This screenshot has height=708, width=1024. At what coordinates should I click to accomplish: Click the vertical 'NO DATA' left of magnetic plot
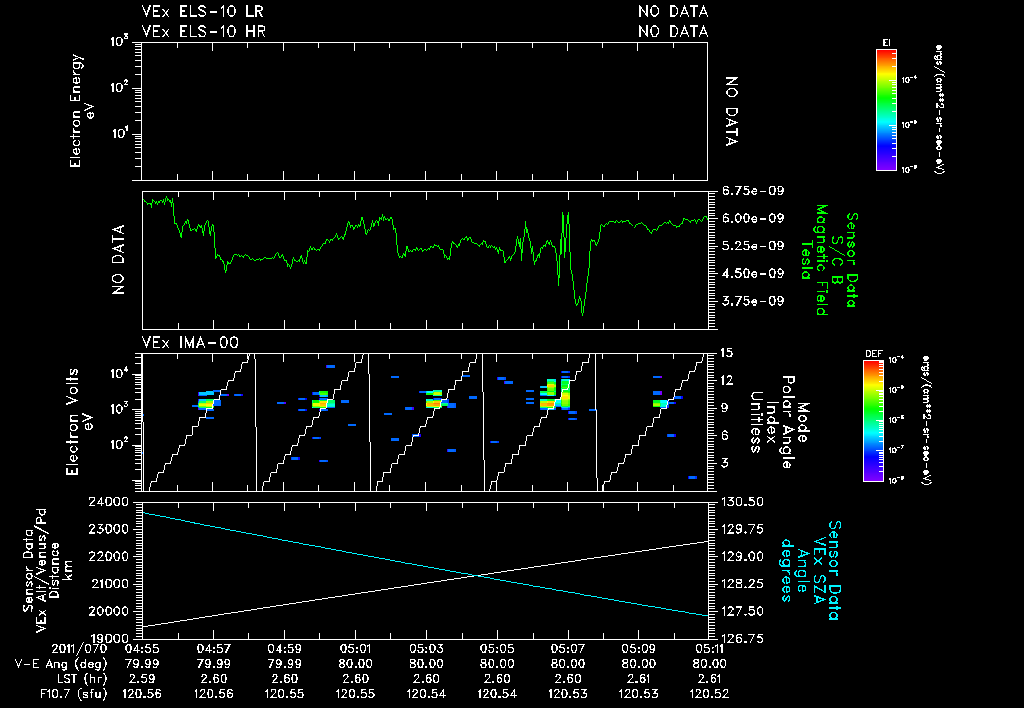click(118, 260)
